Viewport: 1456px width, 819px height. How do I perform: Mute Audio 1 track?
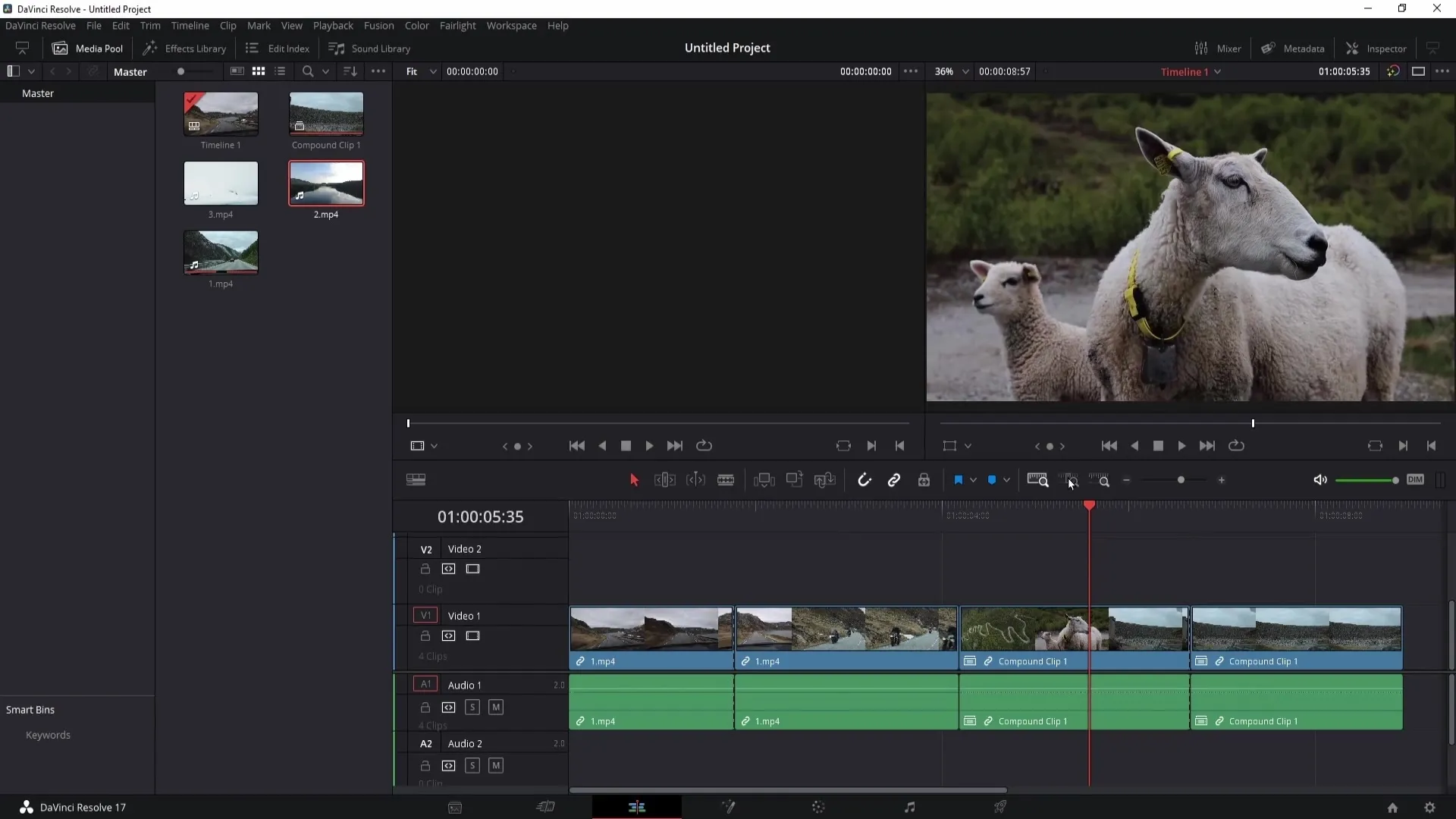point(496,707)
